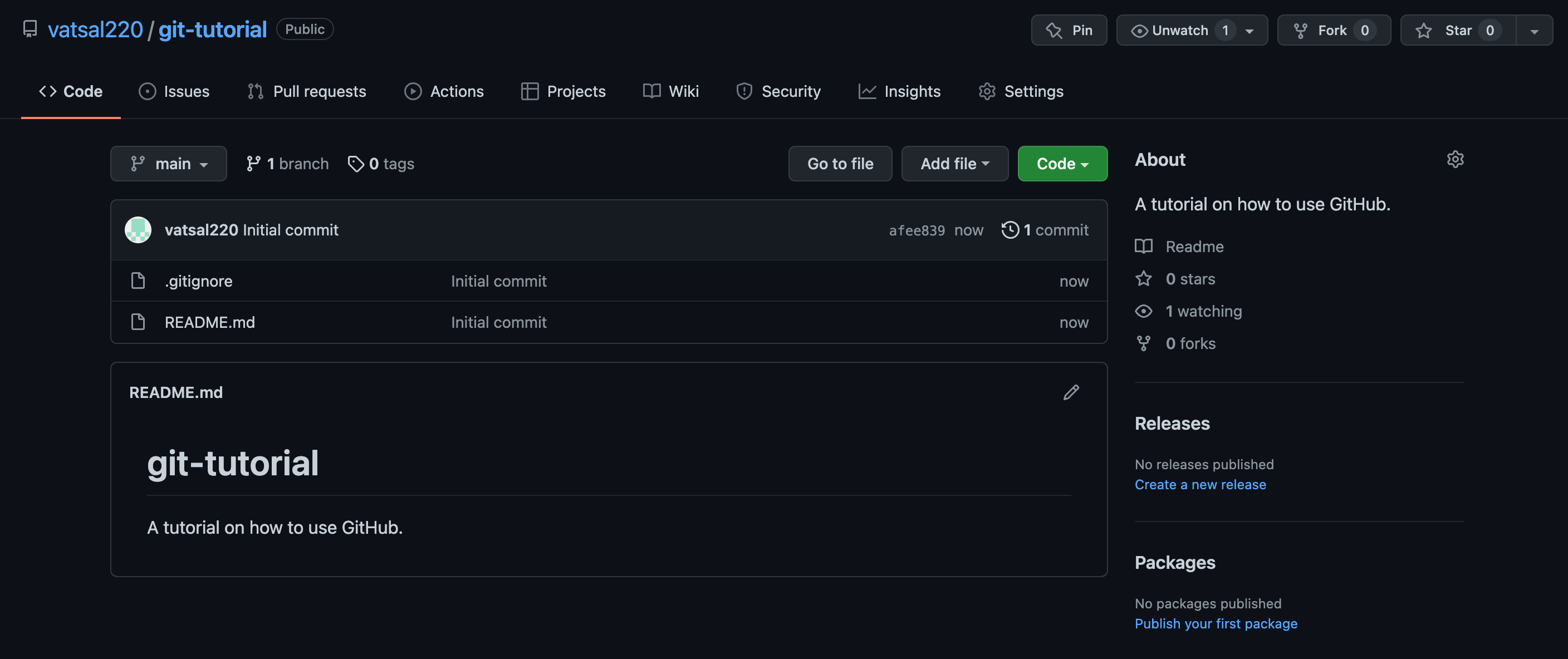Click the Go to file button
Screen dimensions: 1568x659
[x=840, y=164]
